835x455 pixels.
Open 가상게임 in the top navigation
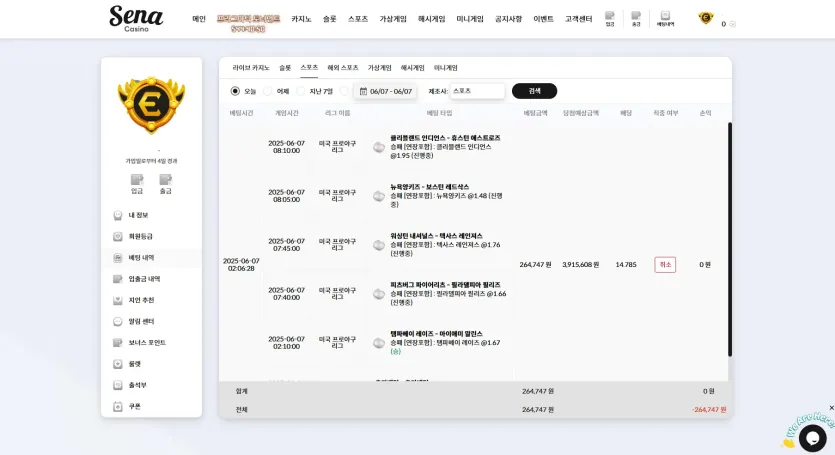[x=392, y=19]
